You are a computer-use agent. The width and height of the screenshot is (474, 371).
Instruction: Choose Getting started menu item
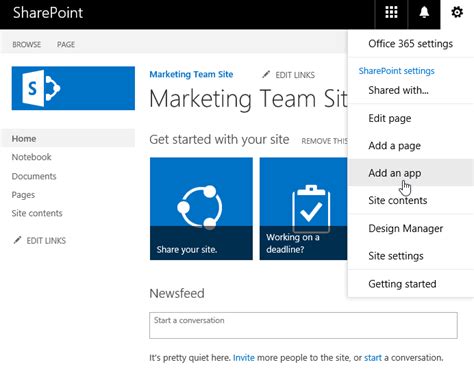[410, 284]
